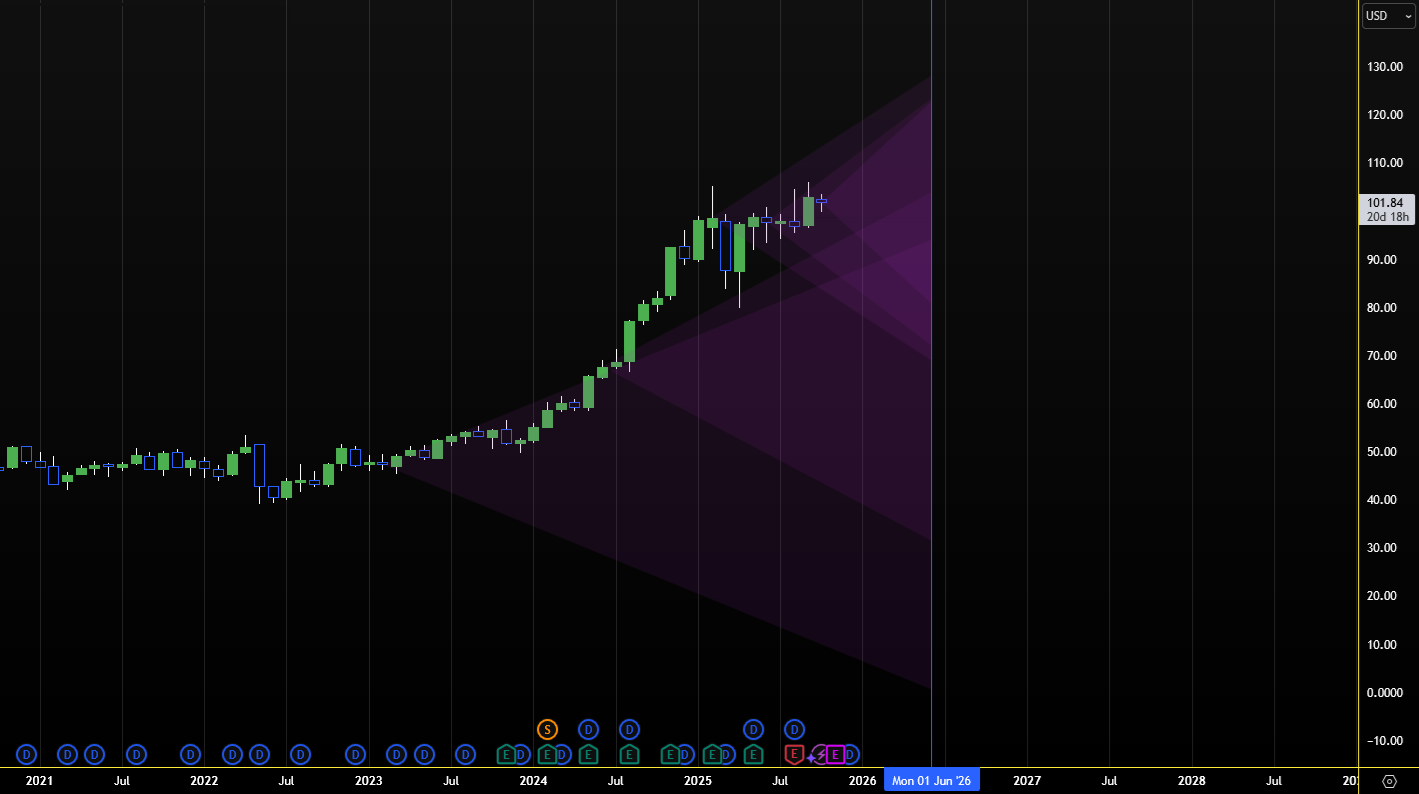The height and width of the screenshot is (794, 1419).
Task: Open chart settings gear at bottom-right corner
Action: (x=1389, y=781)
